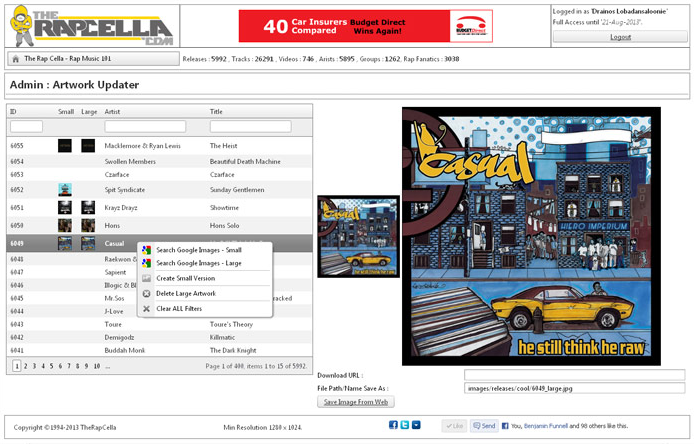Sort grid by Title column header
Screen dimensions: 694x444
pos(216,112)
